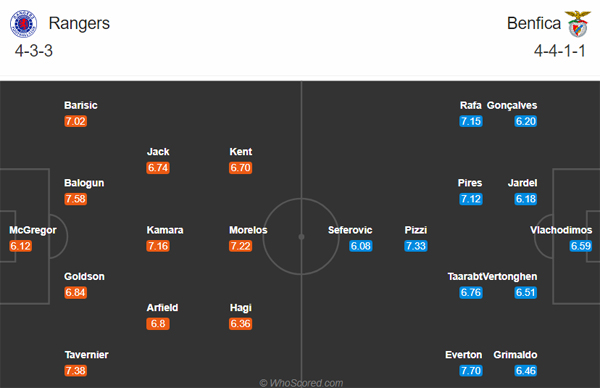Select Grimaldo's 6.46 rating badge

[526, 371]
